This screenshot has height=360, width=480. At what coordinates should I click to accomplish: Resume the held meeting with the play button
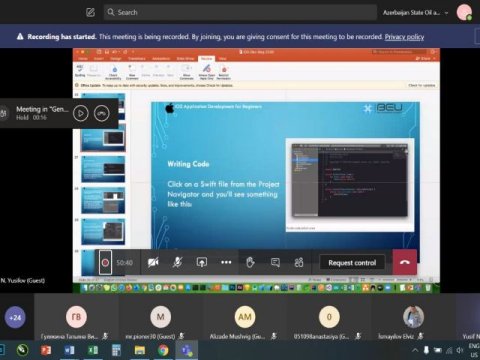point(81,113)
